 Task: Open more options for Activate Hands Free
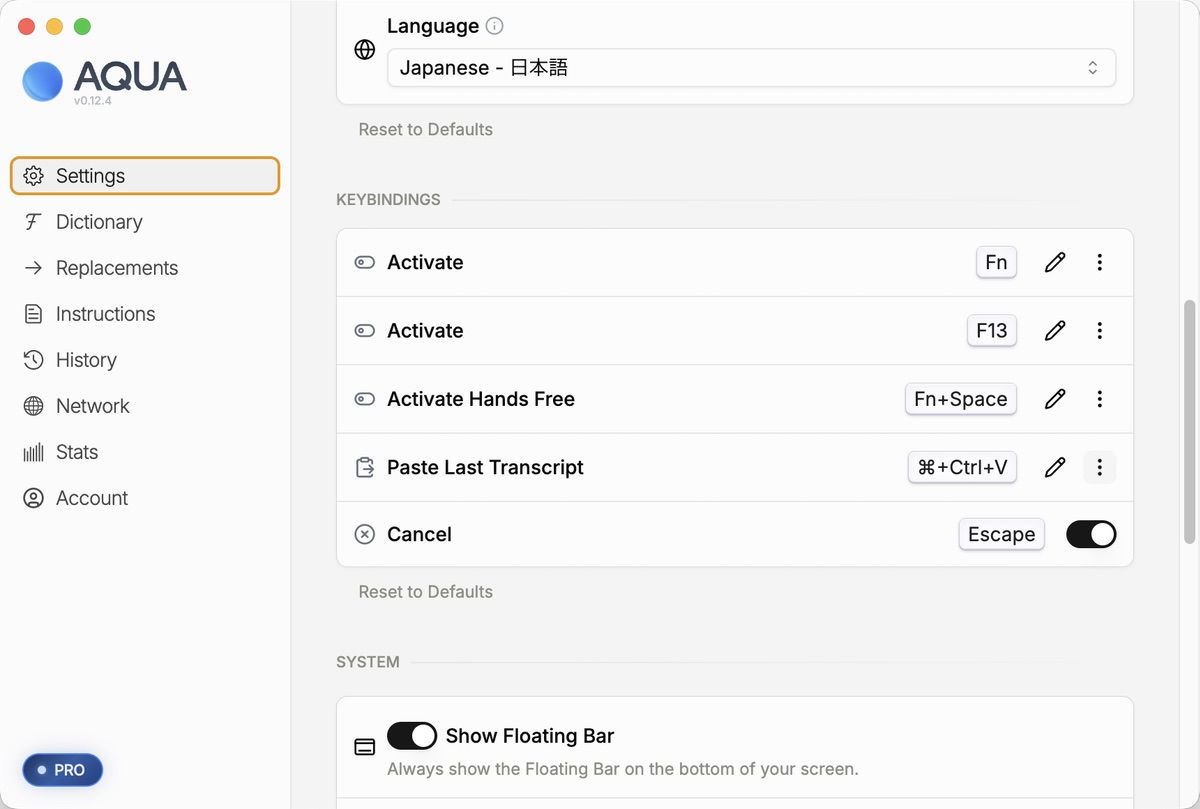tap(1099, 399)
